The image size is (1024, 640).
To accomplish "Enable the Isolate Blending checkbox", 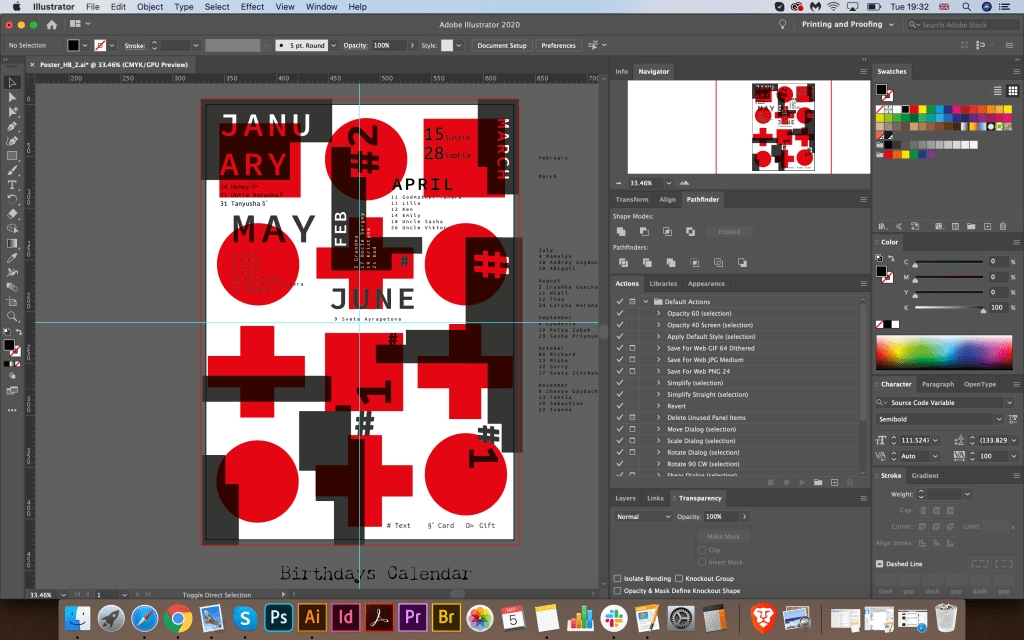I will pyautogui.click(x=617, y=579).
